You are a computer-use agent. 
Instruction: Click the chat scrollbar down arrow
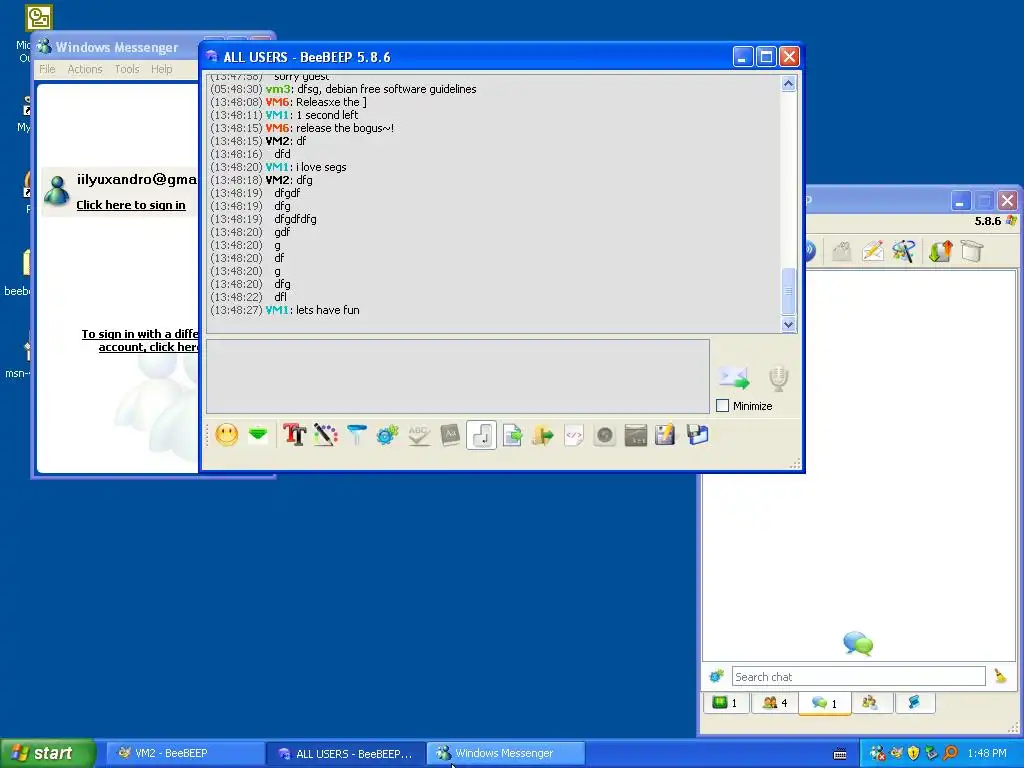pyautogui.click(x=788, y=325)
